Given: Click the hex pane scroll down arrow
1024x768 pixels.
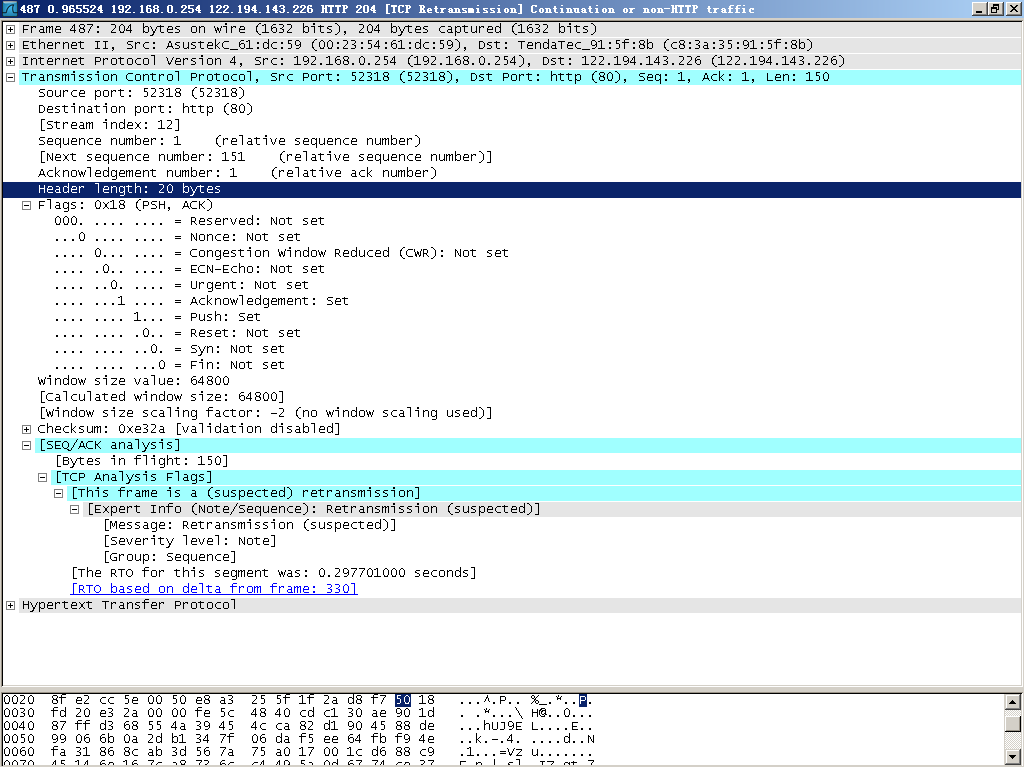Looking at the screenshot, I should [1012, 757].
